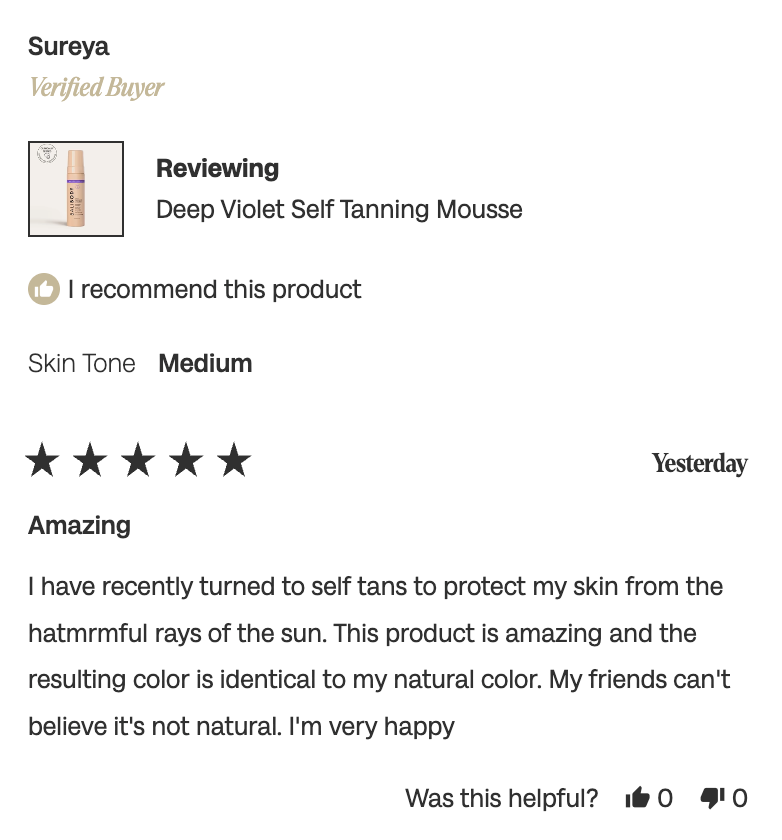Image resolution: width=782 pixels, height=840 pixels.
Task: Click the fifth rating star
Action: click(234, 460)
